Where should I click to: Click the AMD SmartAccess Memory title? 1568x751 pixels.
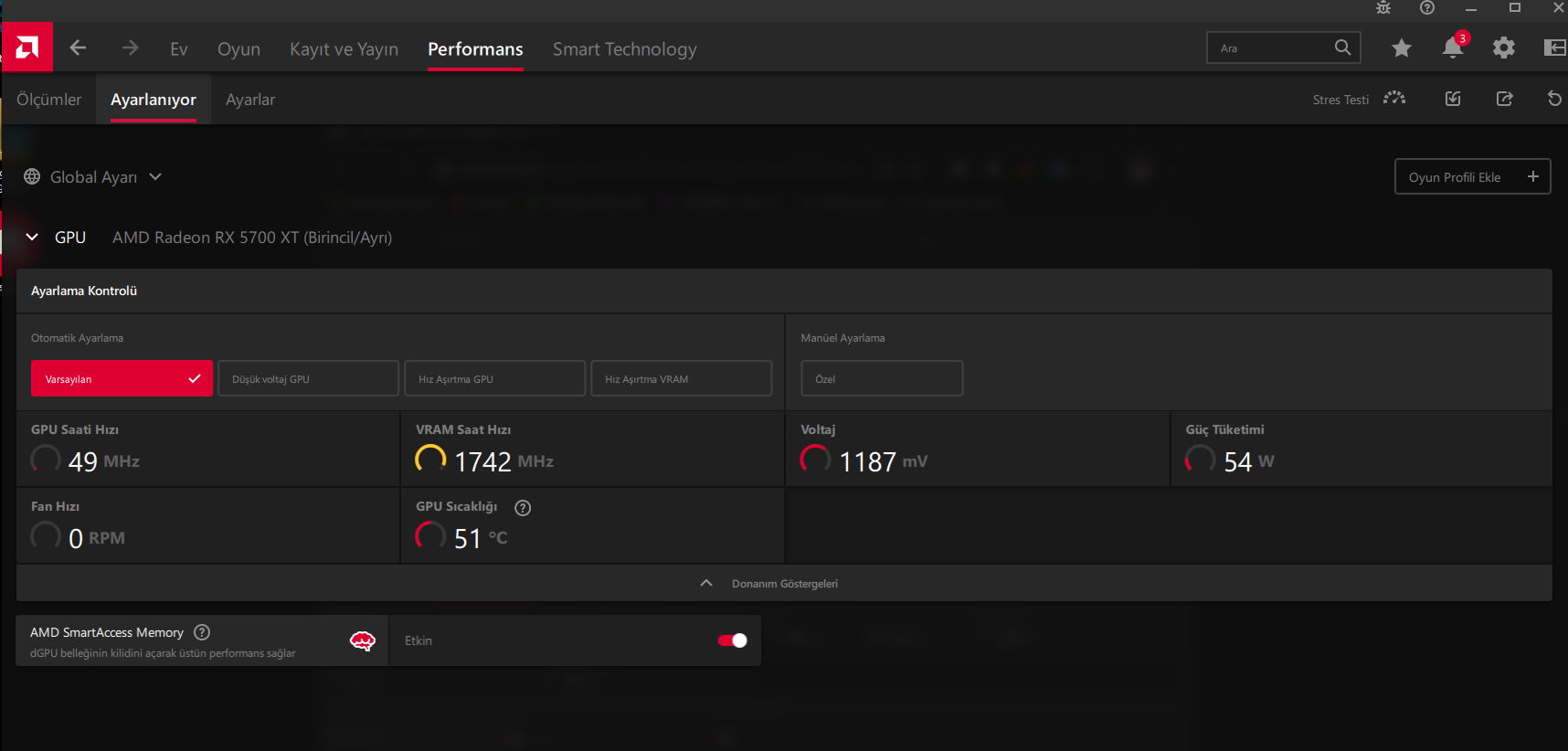click(x=107, y=632)
